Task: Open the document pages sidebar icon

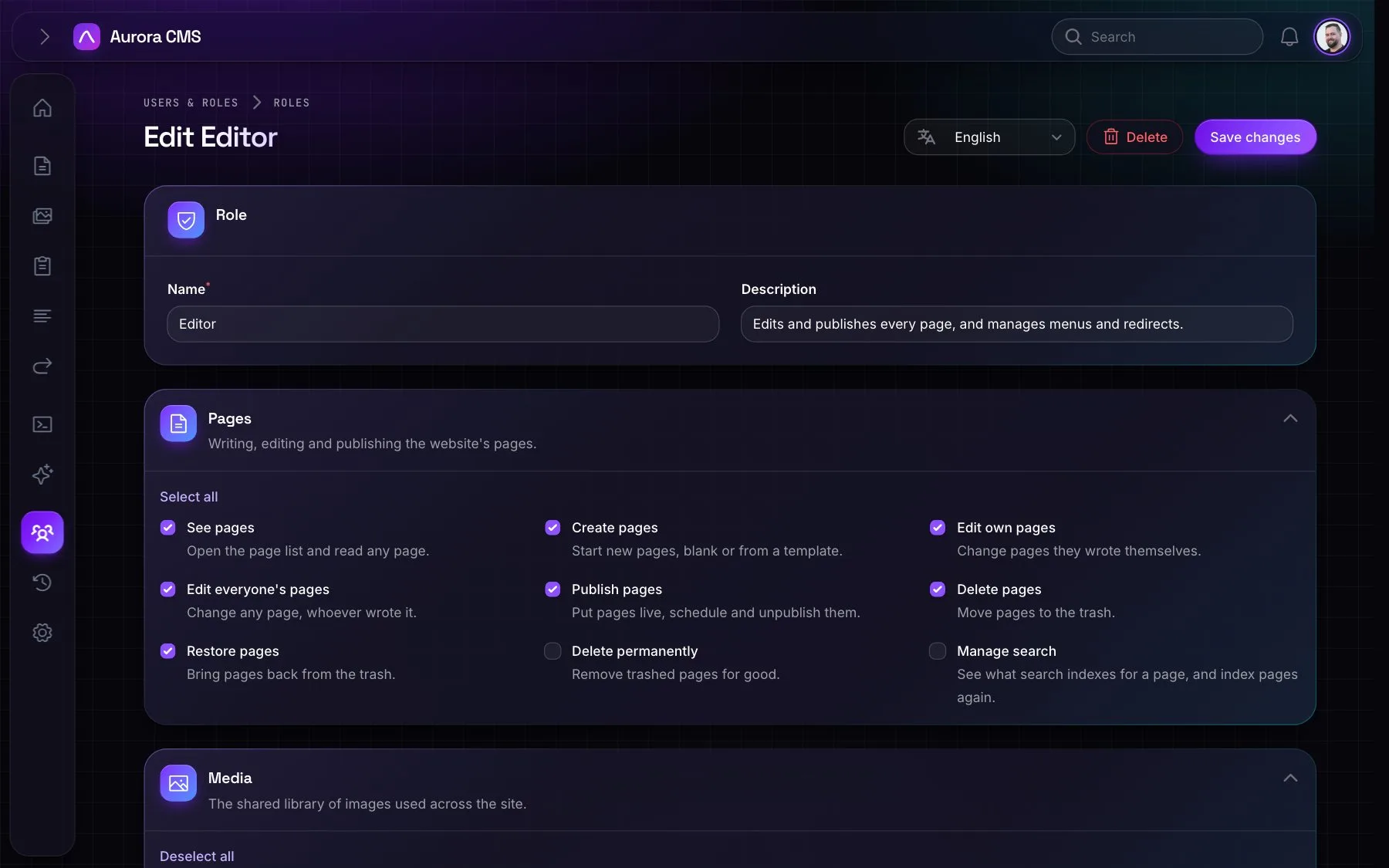Action: (42, 166)
